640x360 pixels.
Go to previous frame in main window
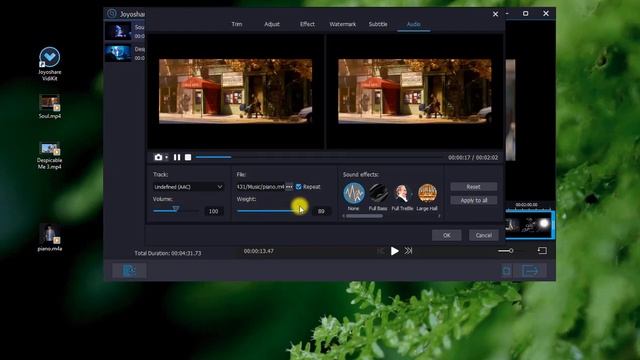380,251
